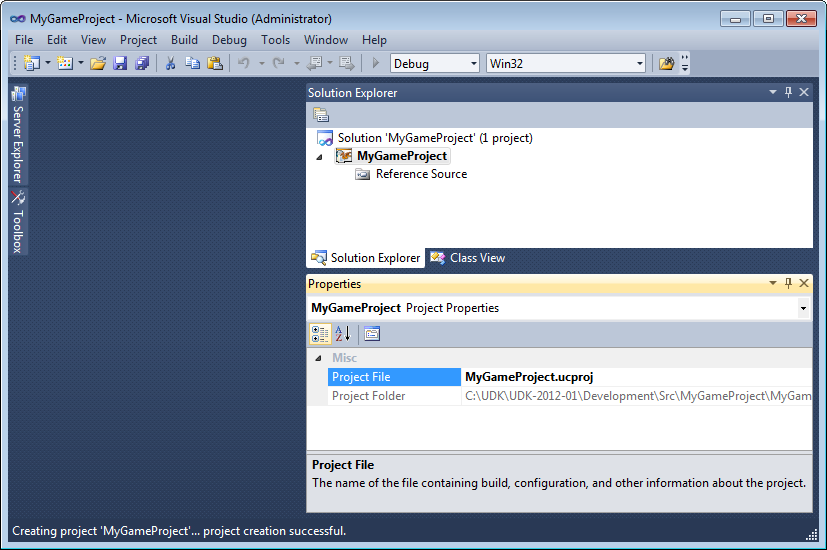The height and width of the screenshot is (550, 827).
Task: Collapse the Misc property category
Action: 318,358
